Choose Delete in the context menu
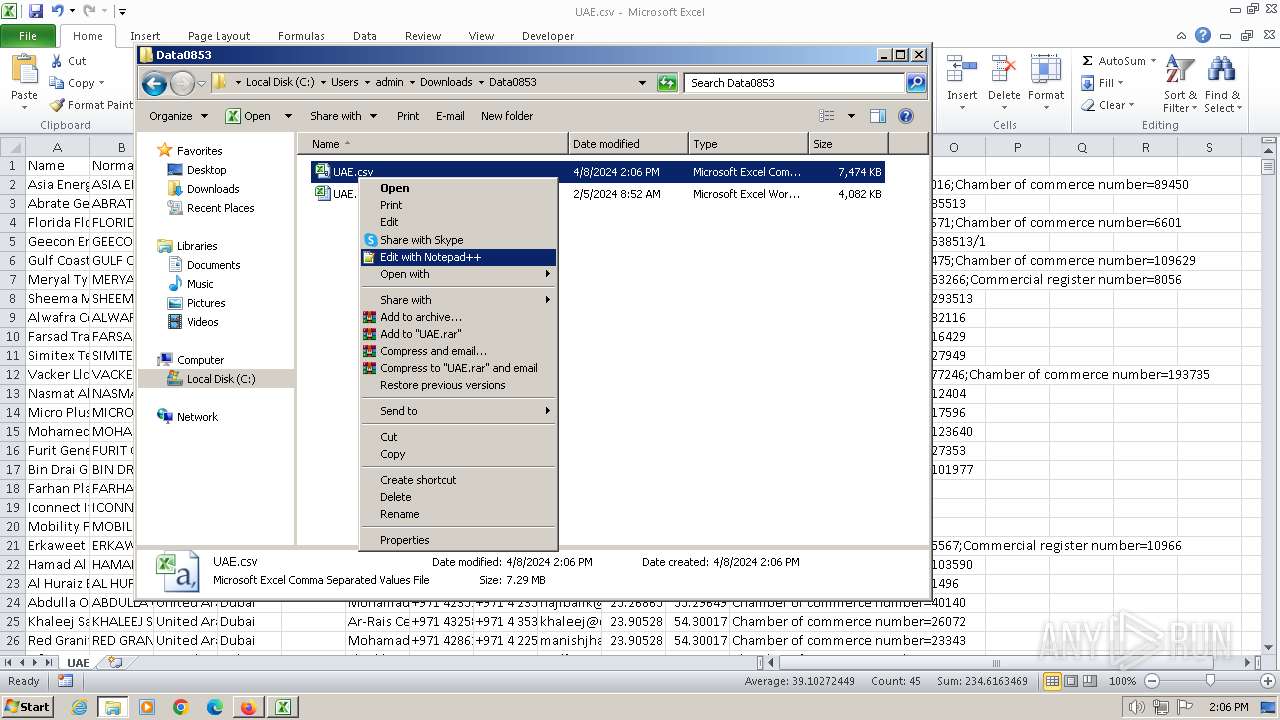The image size is (1280, 720). [458, 497]
